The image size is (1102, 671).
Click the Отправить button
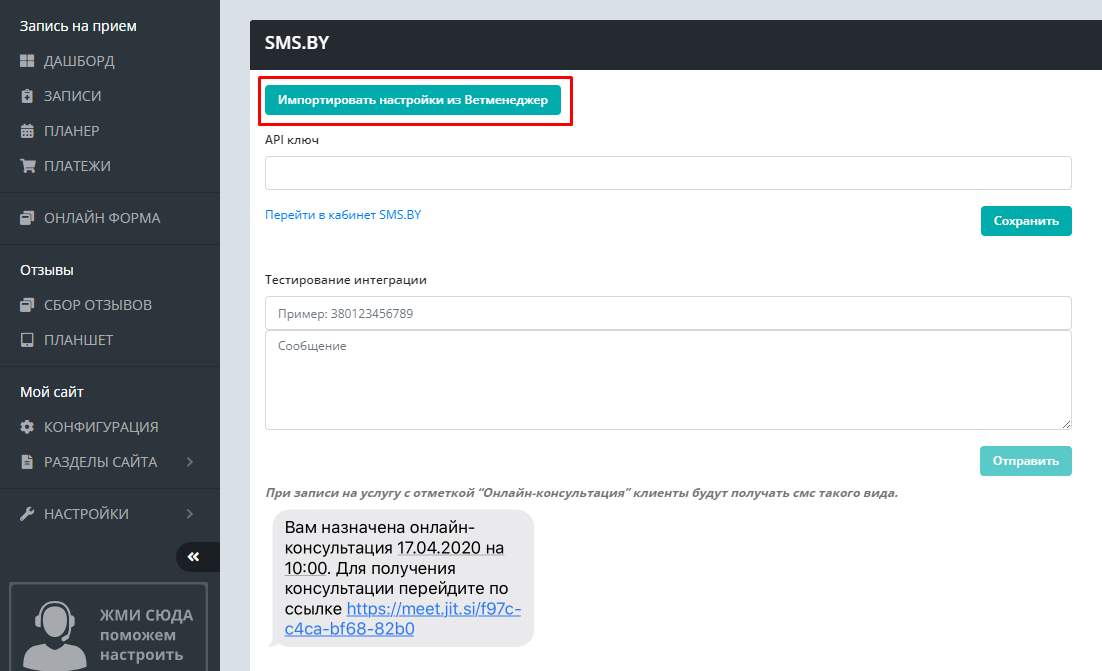tap(1026, 461)
